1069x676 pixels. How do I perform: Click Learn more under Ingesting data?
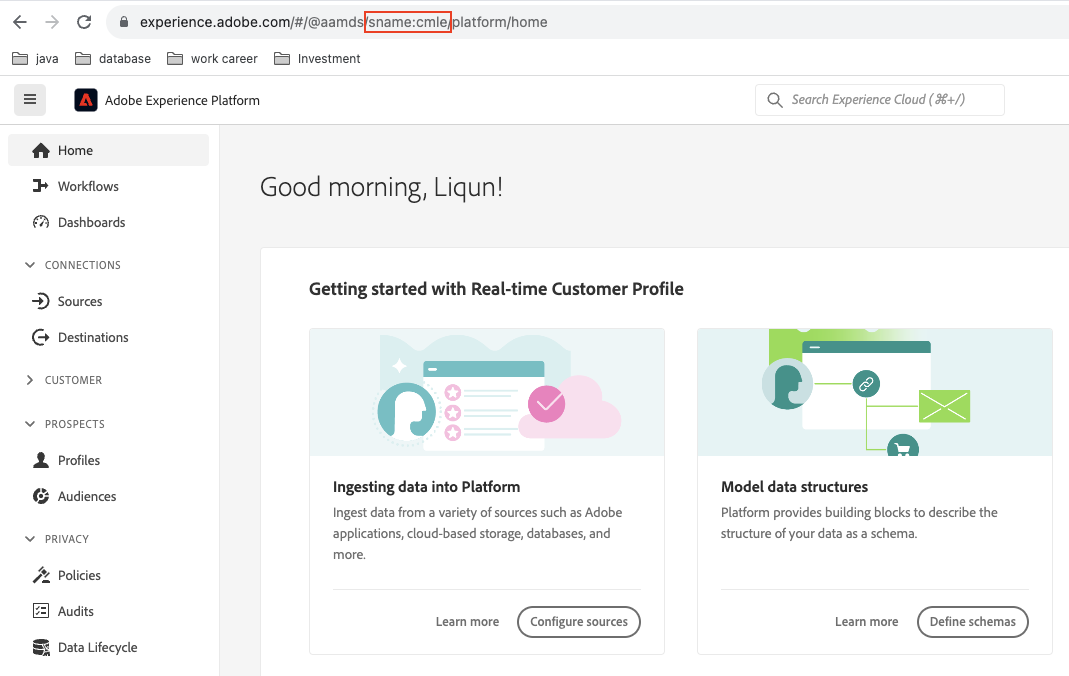click(467, 621)
